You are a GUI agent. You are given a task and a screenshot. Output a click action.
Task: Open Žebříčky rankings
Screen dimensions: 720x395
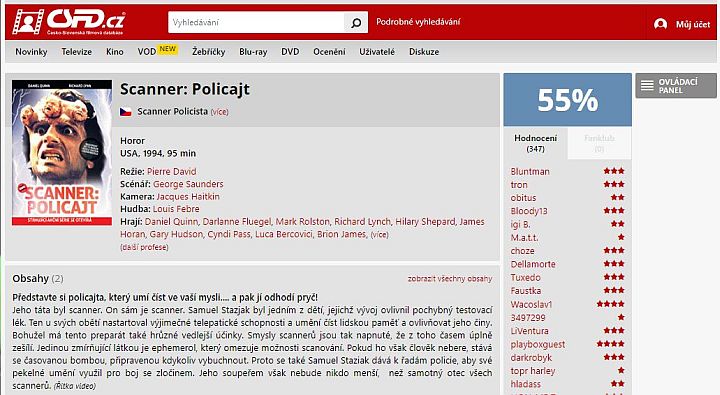tap(208, 52)
